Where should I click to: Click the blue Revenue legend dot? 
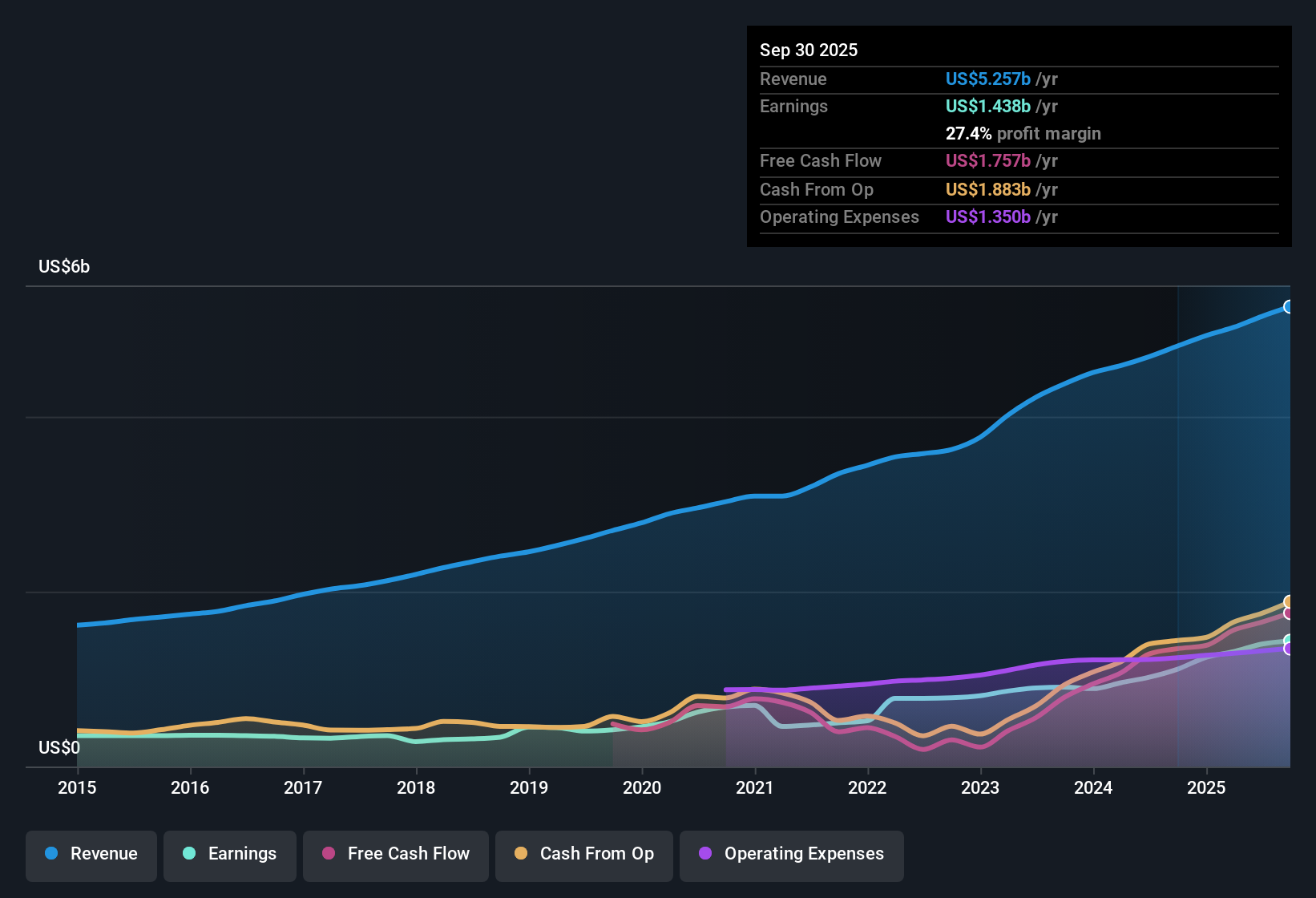coord(50,854)
